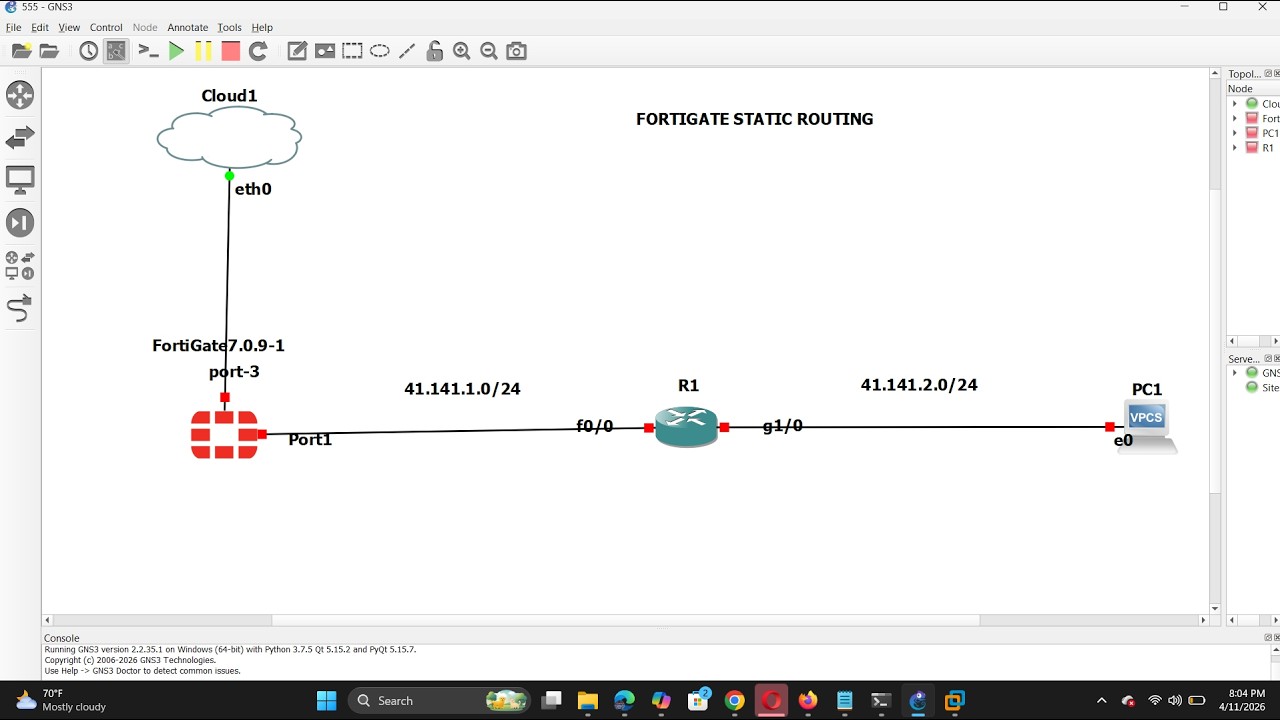The width and height of the screenshot is (1280, 720).
Task: Open the snapshots manager clock icon
Action: pyautogui.click(x=89, y=51)
